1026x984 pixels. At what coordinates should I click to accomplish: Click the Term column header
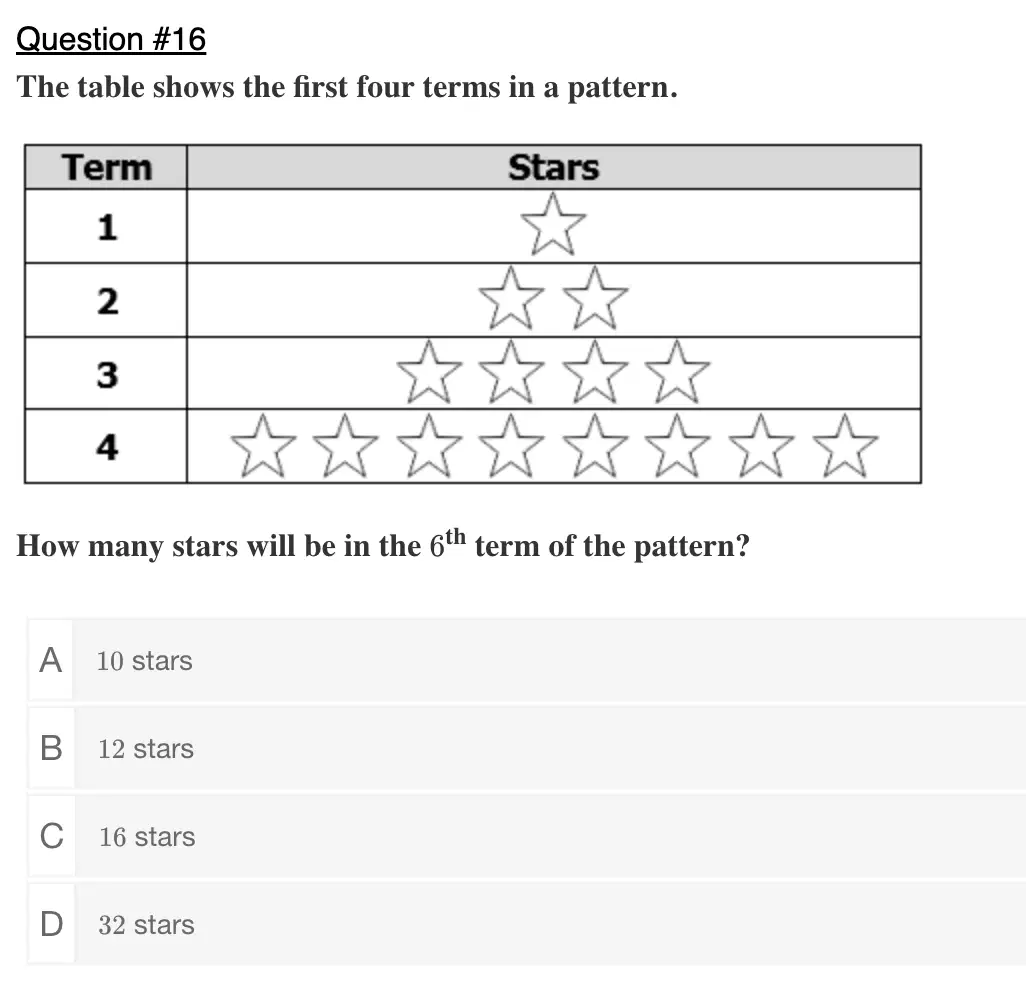tap(106, 167)
